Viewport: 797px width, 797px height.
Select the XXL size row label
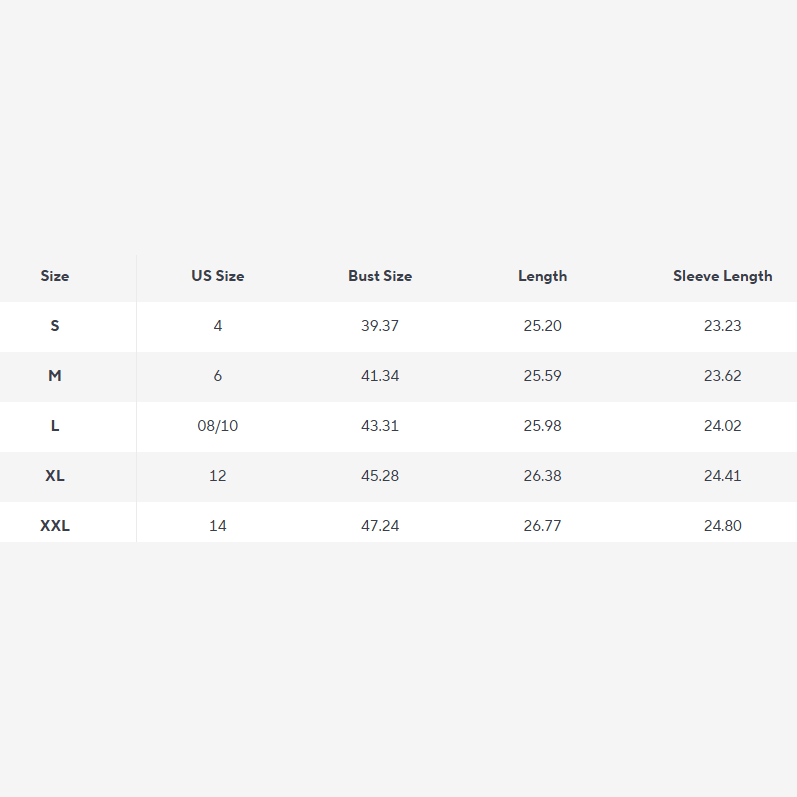55,526
